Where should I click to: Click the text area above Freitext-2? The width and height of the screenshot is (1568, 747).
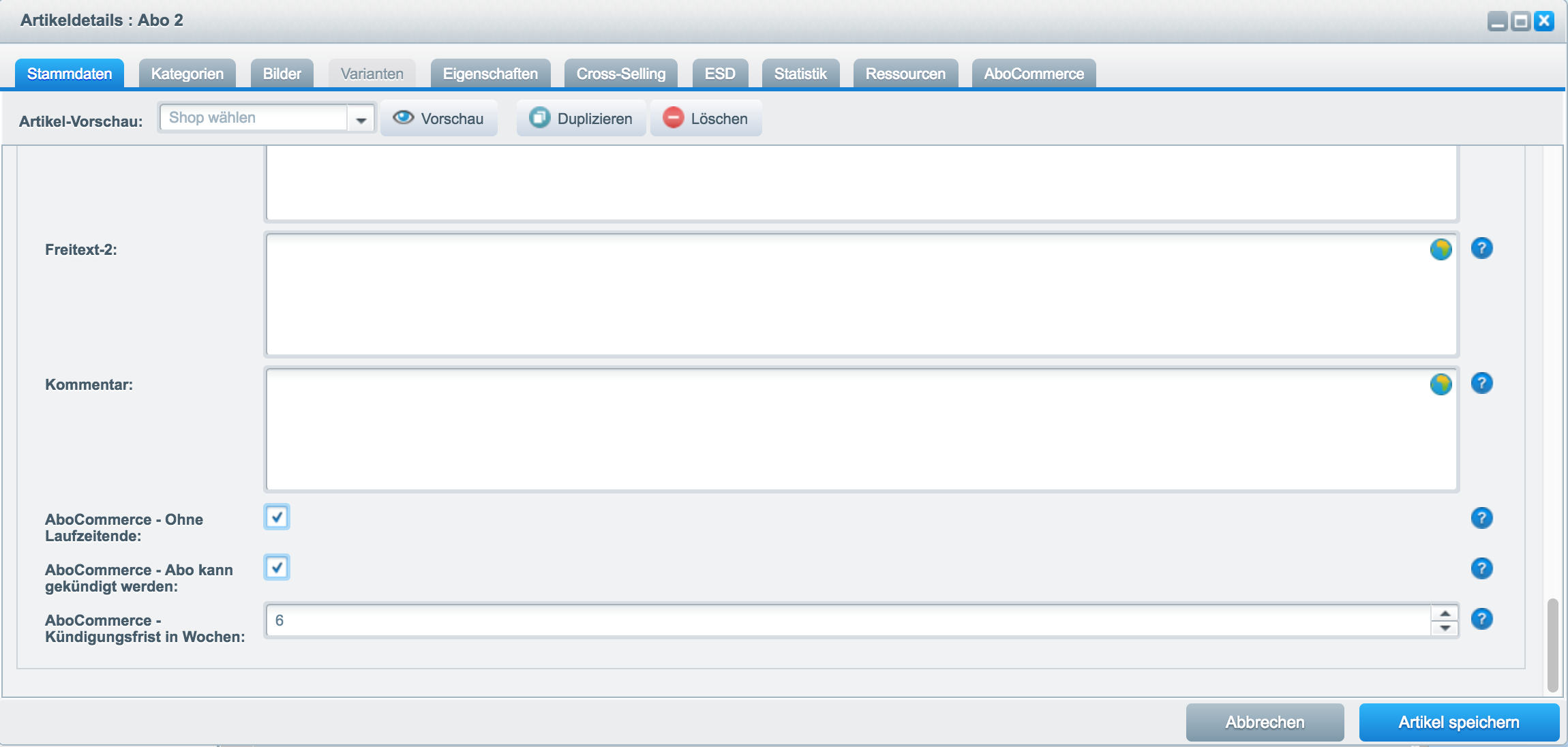[x=862, y=183]
